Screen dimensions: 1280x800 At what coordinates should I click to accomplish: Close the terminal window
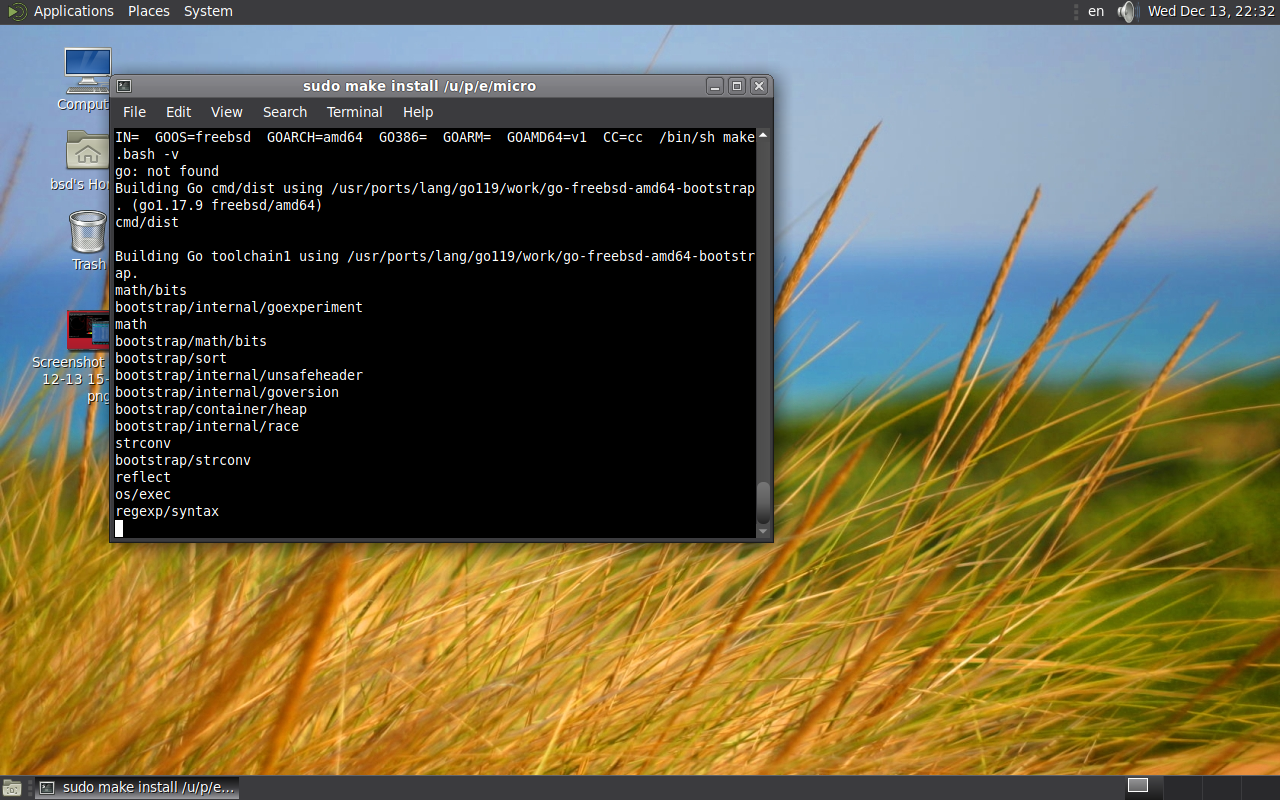pyautogui.click(x=759, y=86)
